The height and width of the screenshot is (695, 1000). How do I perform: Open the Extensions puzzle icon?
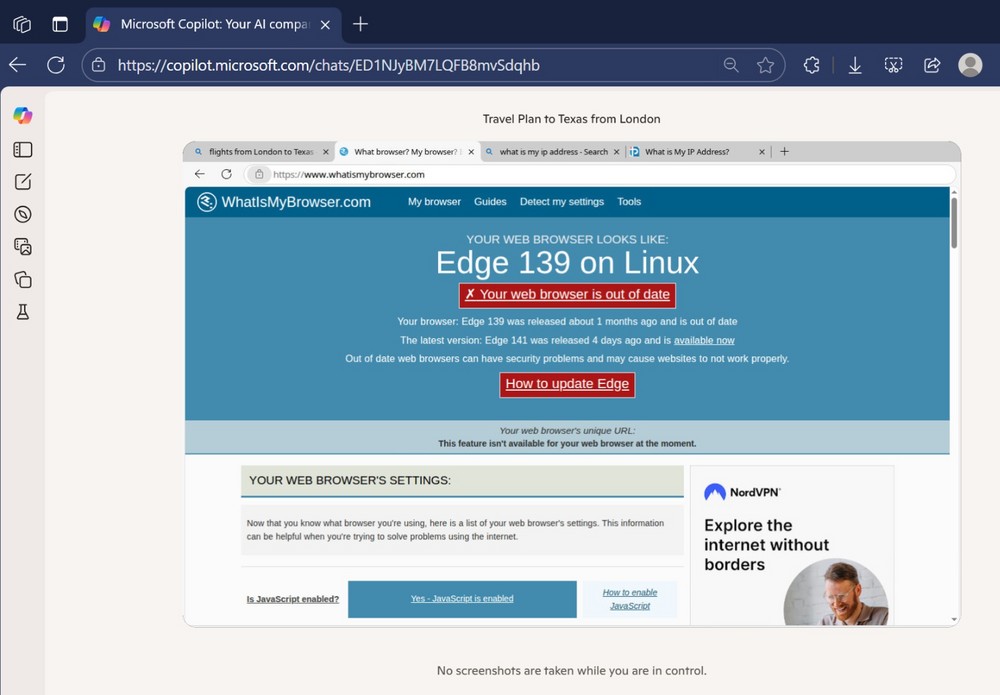point(811,65)
